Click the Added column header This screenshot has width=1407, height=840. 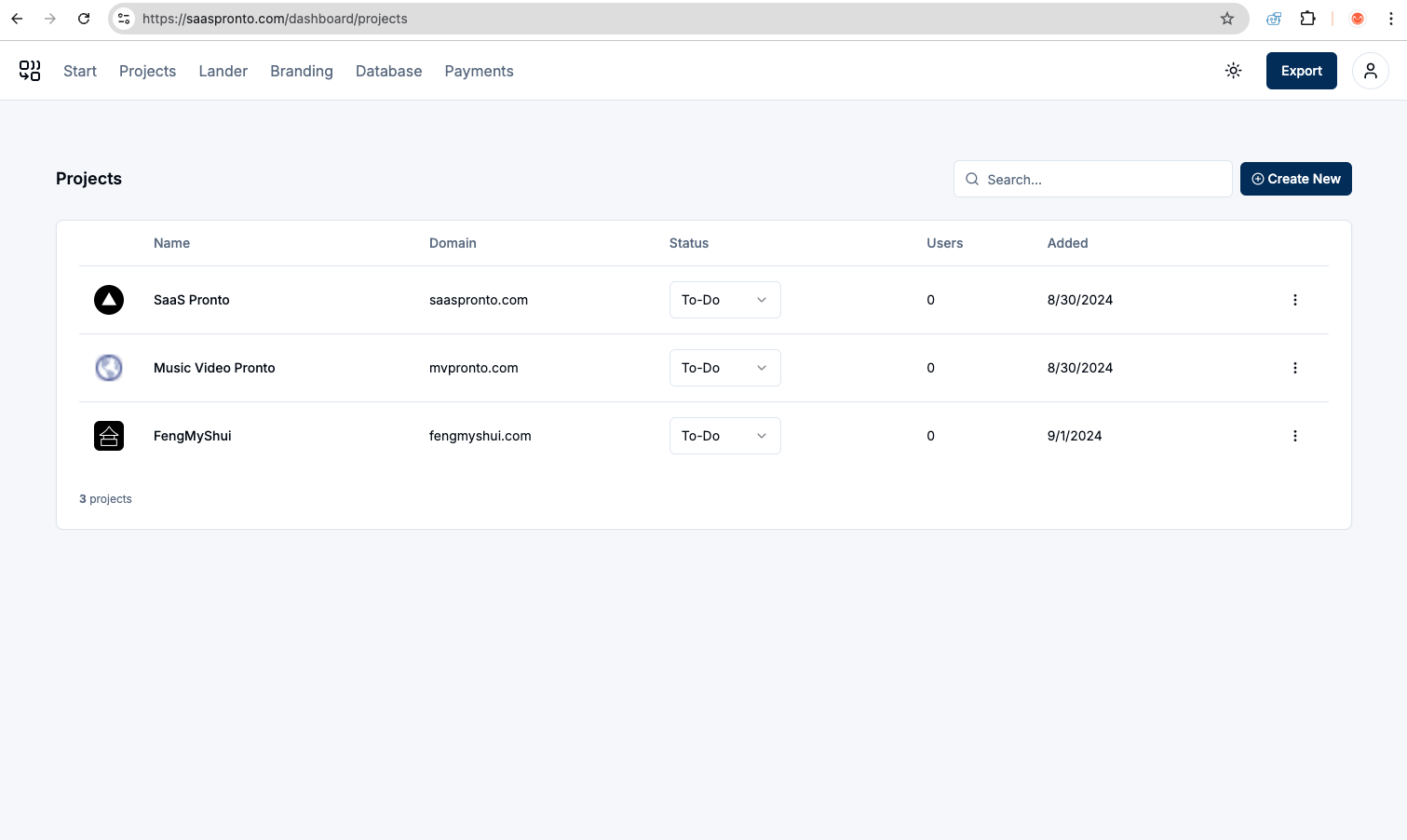pos(1068,243)
